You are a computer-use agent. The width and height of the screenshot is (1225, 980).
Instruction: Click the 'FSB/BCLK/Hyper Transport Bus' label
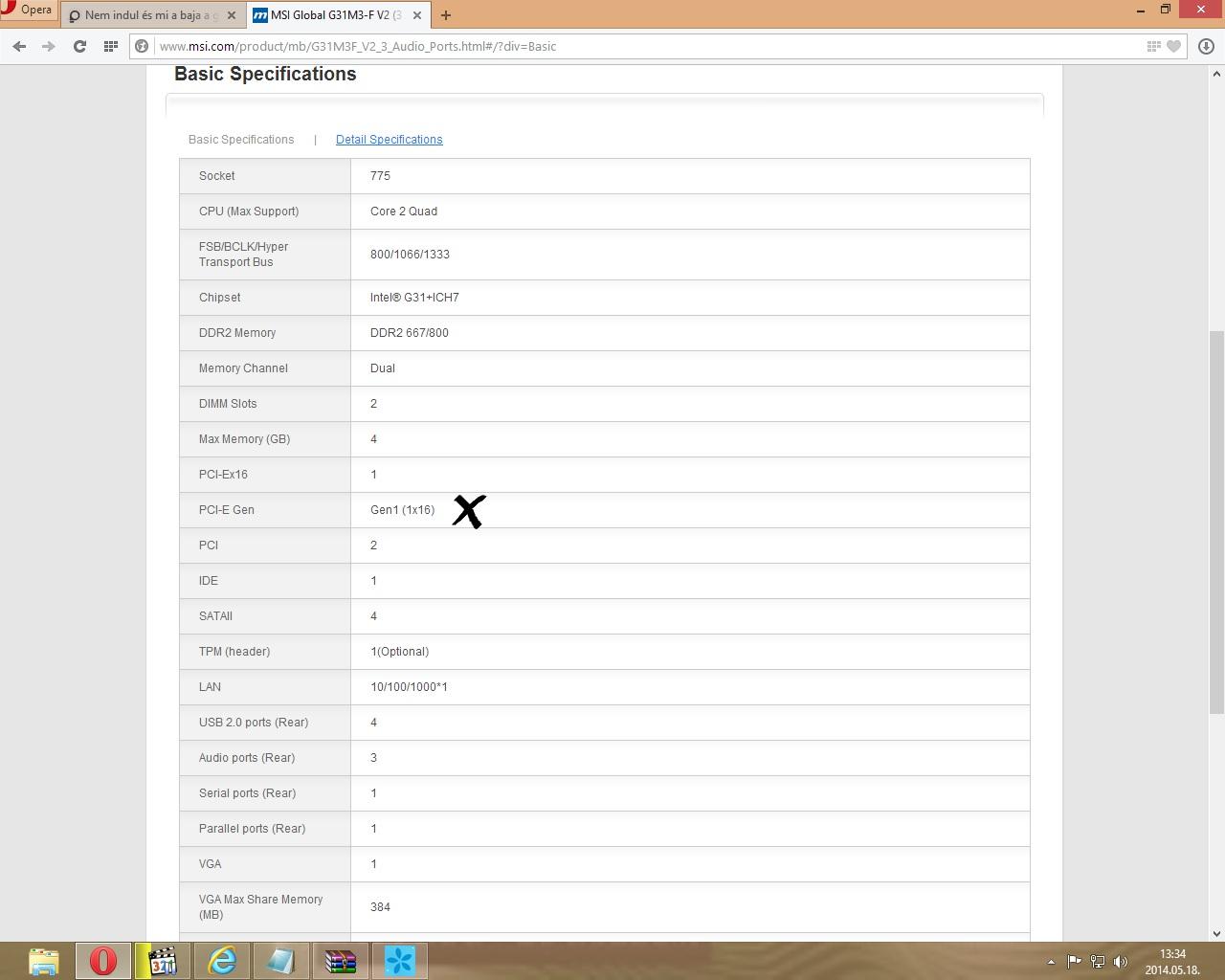coord(243,255)
